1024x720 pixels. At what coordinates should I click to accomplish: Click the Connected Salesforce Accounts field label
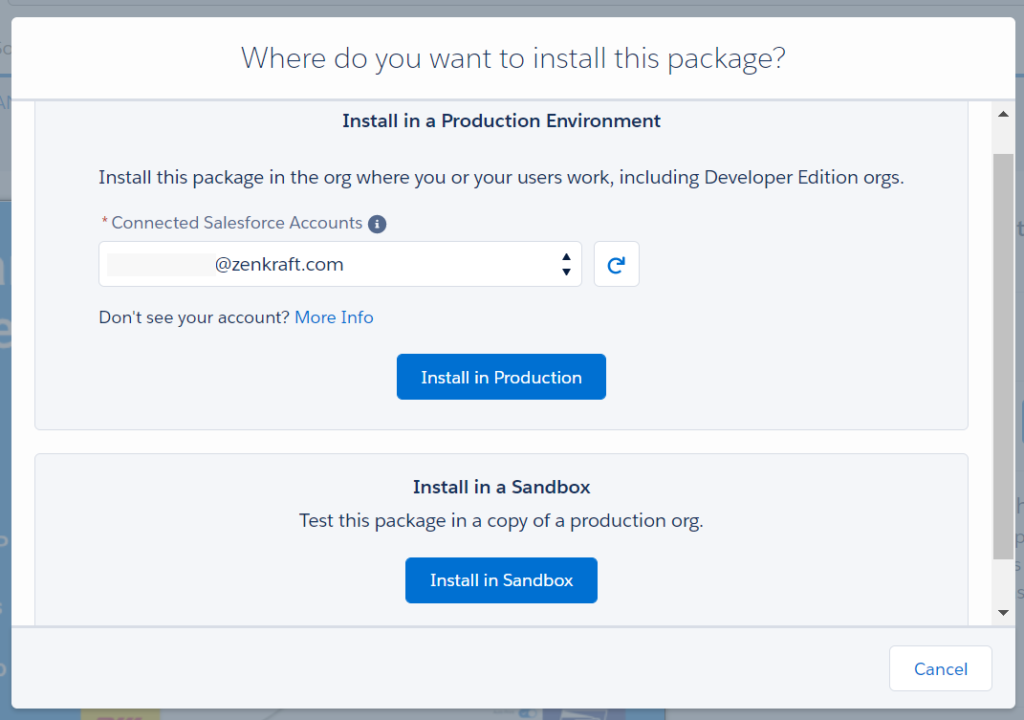(236, 223)
